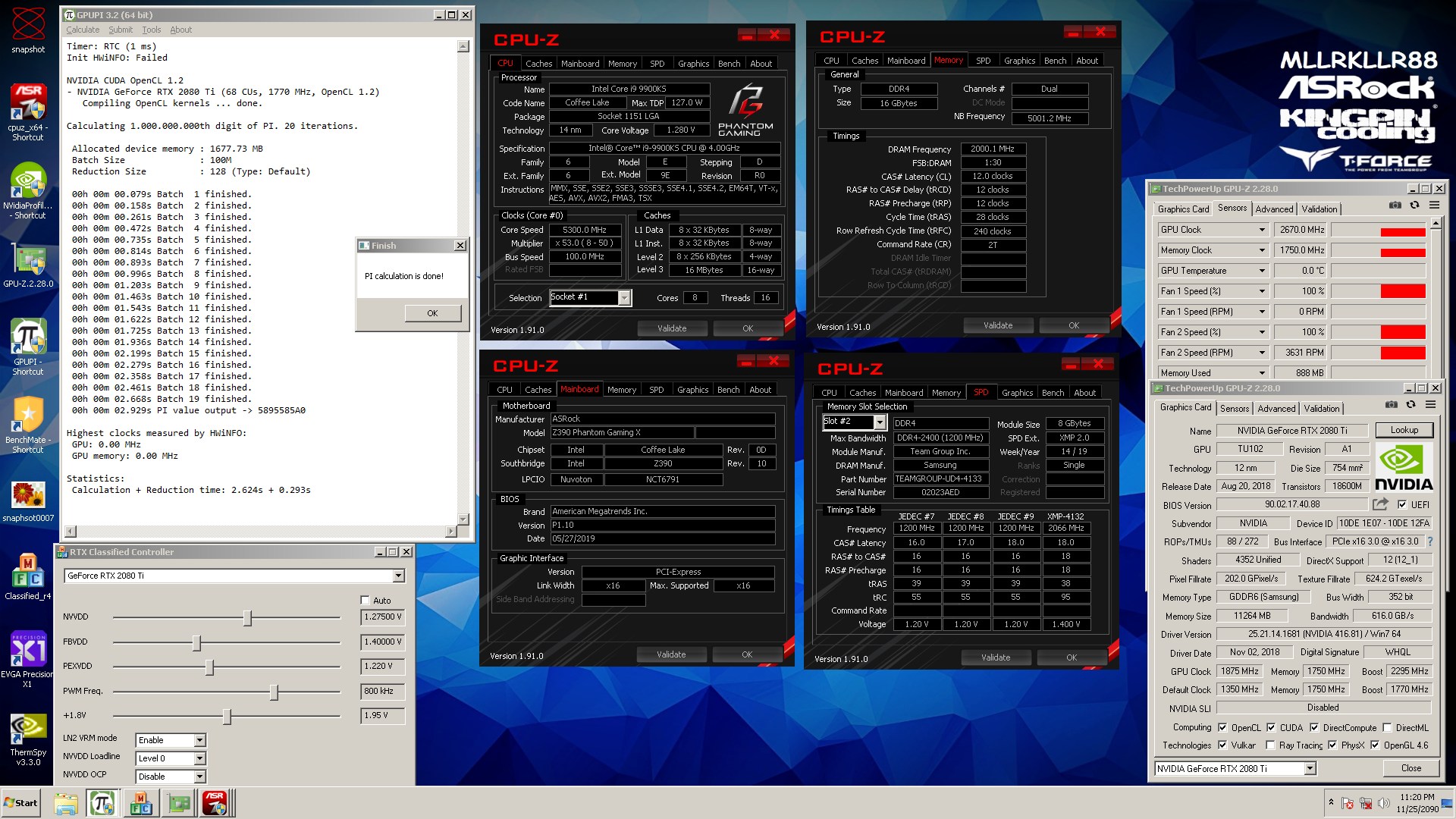1456x819 pixels.
Task: Click the volume icon in system tray
Action: (x=1383, y=803)
